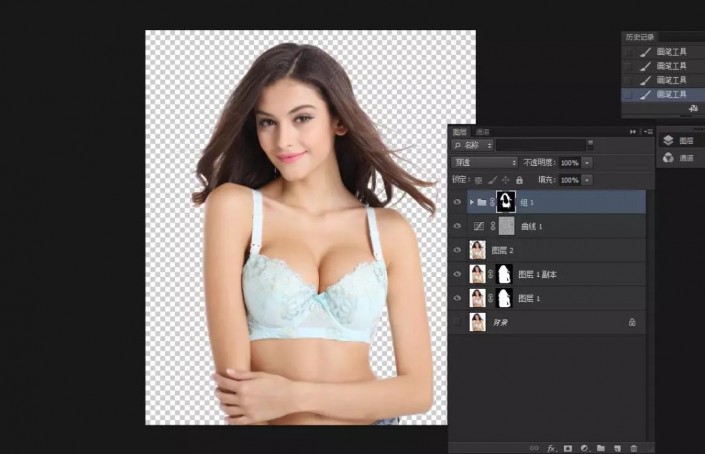Image resolution: width=705 pixels, height=454 pixels.
Task: Delete layer with the trash icon
Action: (x=634, y=448)
